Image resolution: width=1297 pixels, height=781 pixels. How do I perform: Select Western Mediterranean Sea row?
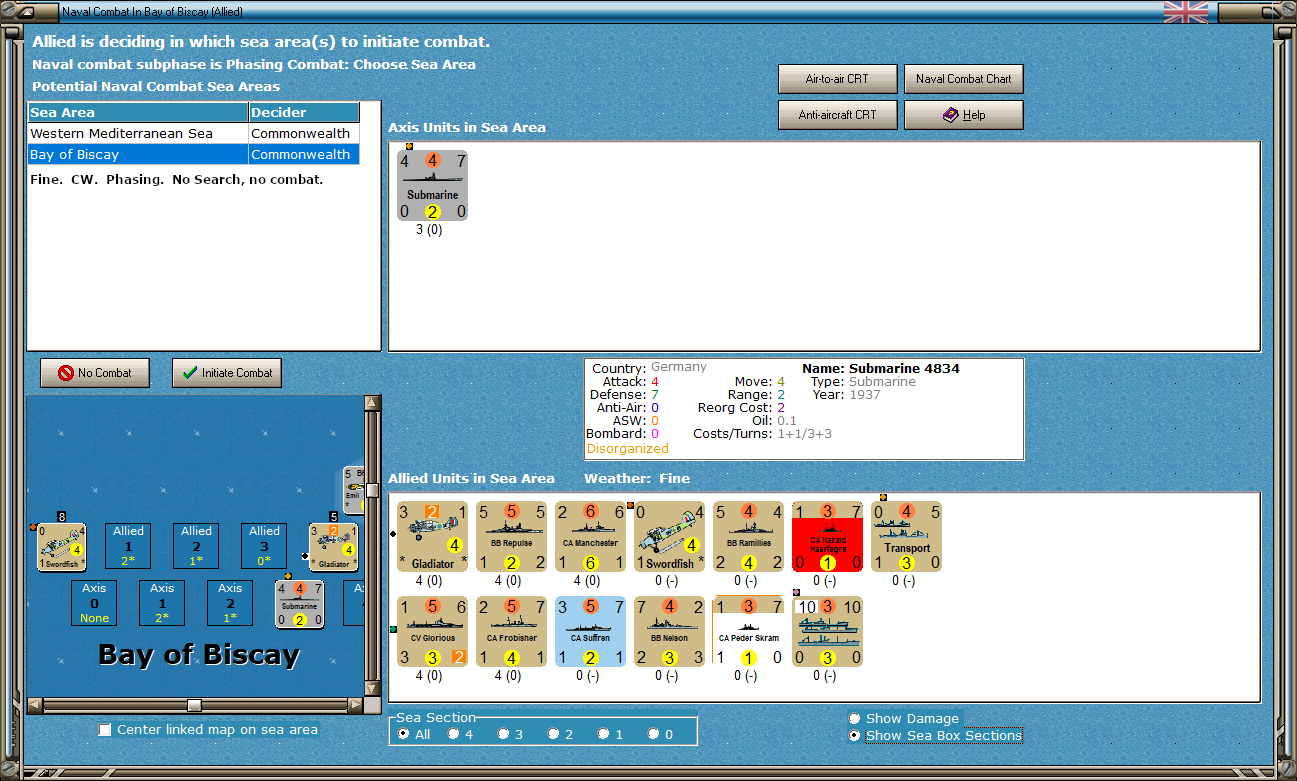(193, 133)
